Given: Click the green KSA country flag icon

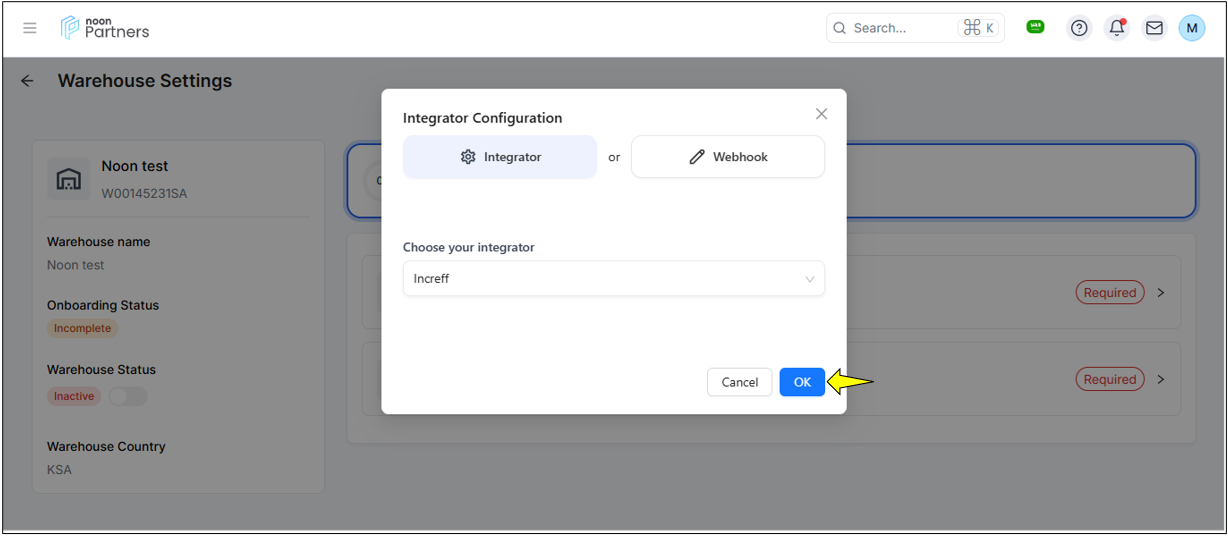Looking at the screenshot, I should click(1035, 27).
